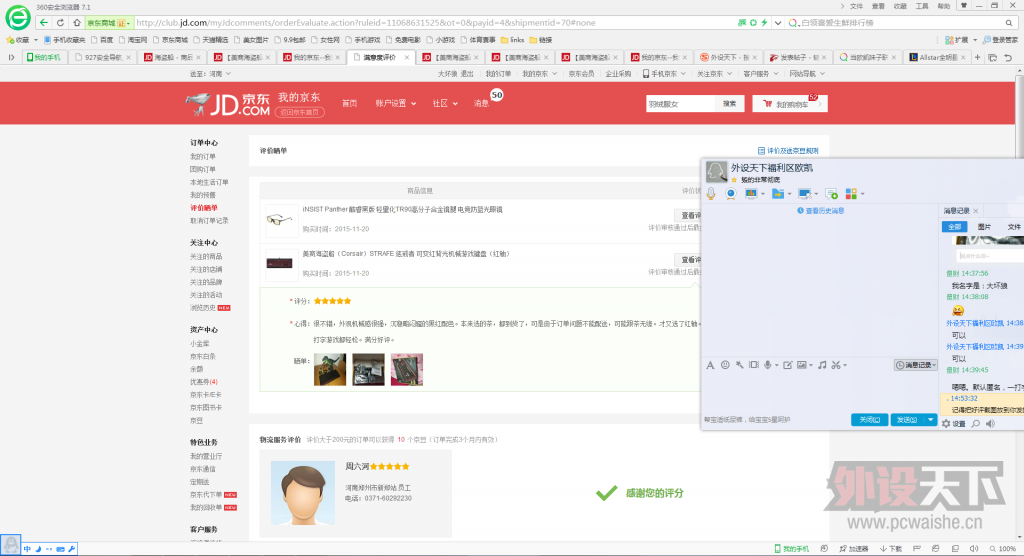Click the lightning speed-mode icon in address bar
The image size is (1024, 556).
pyautogui.click(x=764, y=22)
